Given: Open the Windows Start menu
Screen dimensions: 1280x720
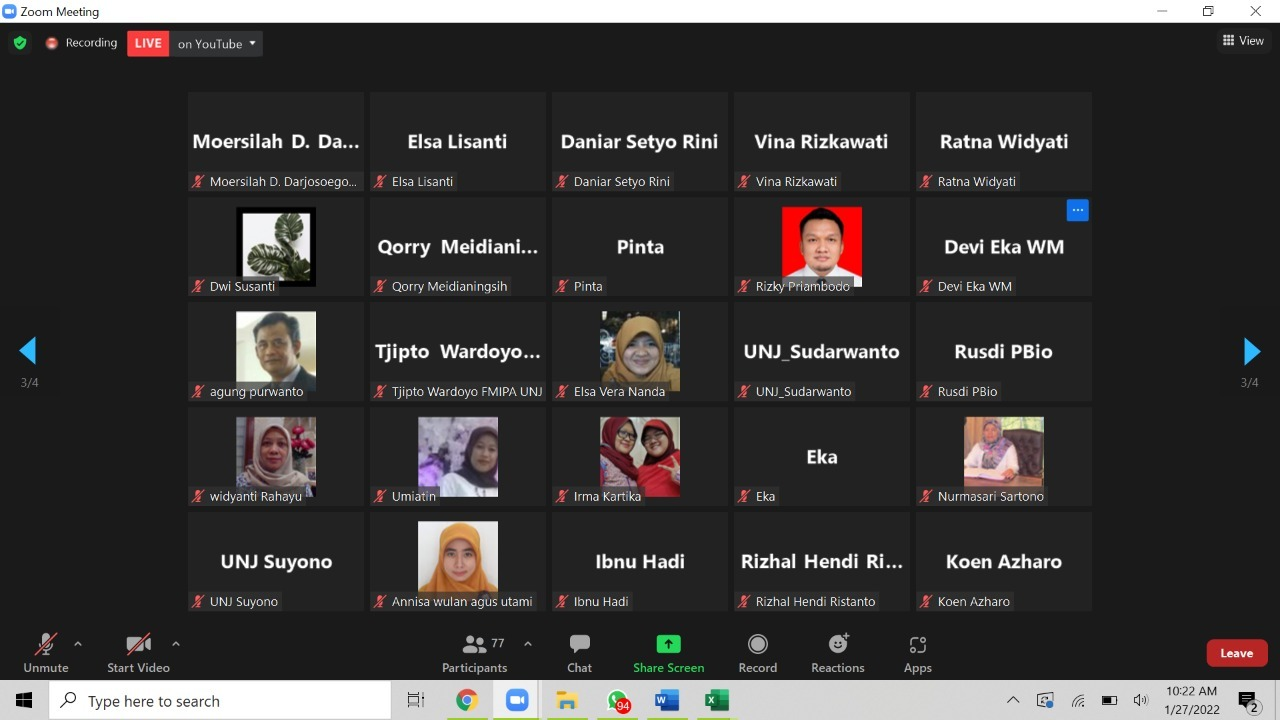Looking at the screenshot, I should pos(24,701).
